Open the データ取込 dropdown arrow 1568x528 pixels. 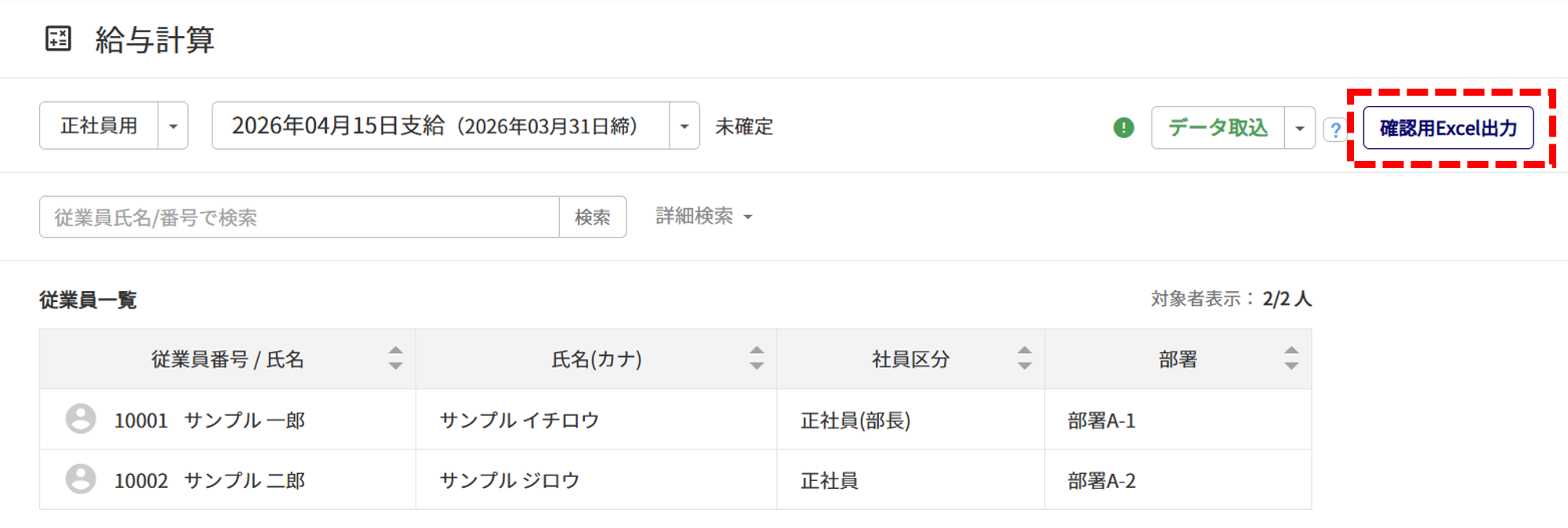(x=1300, y=128)
